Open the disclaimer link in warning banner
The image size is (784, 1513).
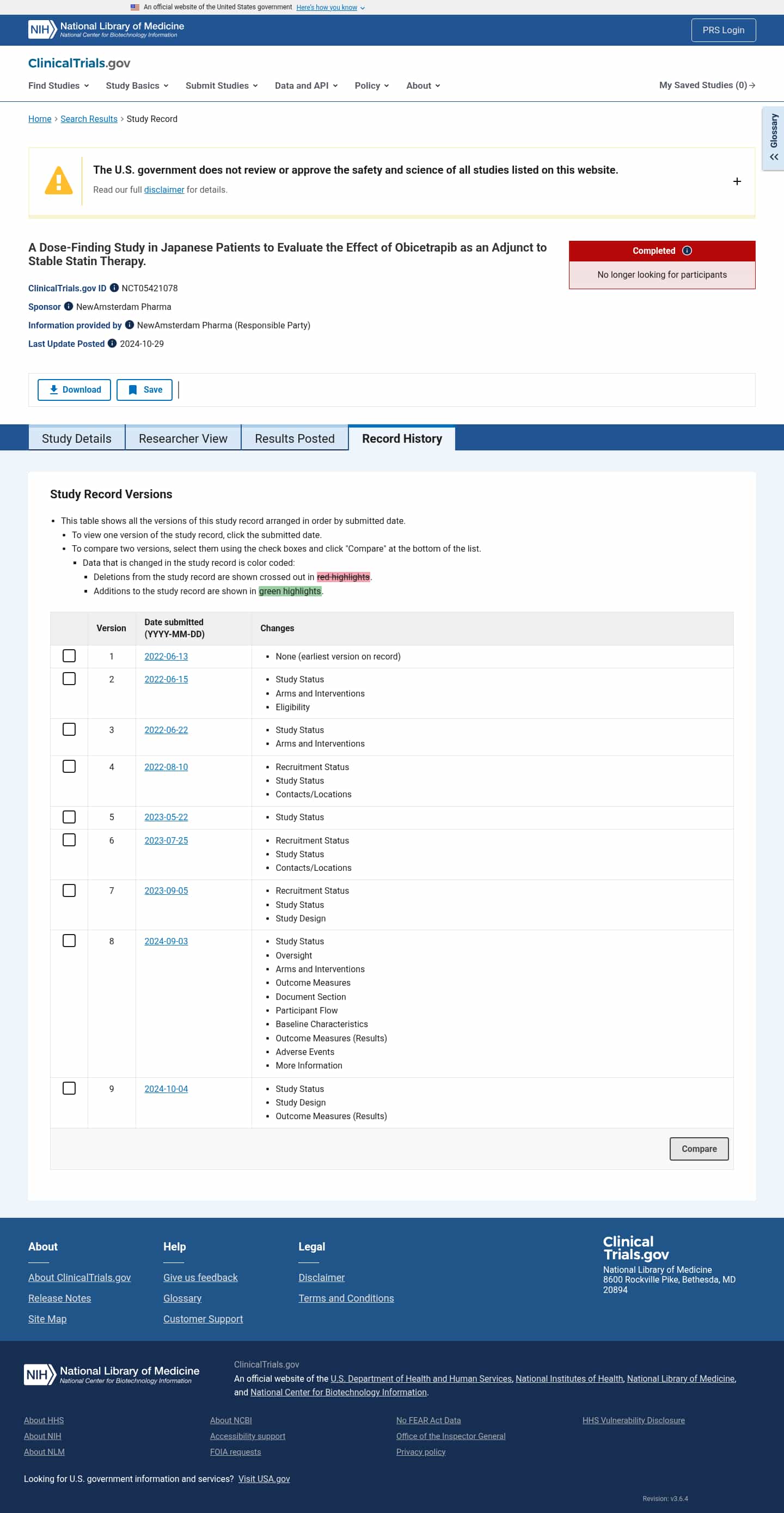click(x=164, y=190)
